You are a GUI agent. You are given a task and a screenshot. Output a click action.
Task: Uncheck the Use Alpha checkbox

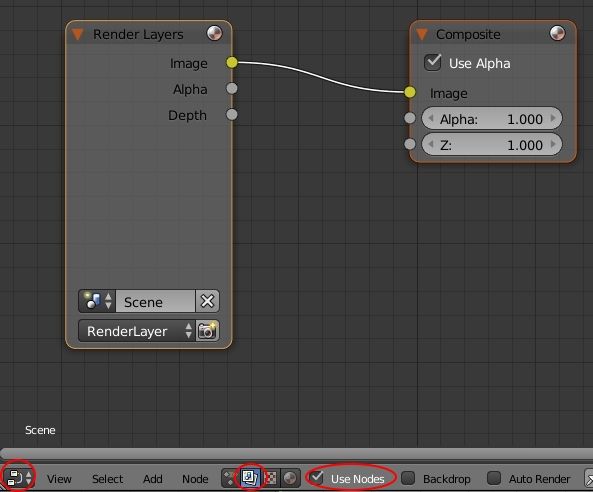tap(433, 62)
